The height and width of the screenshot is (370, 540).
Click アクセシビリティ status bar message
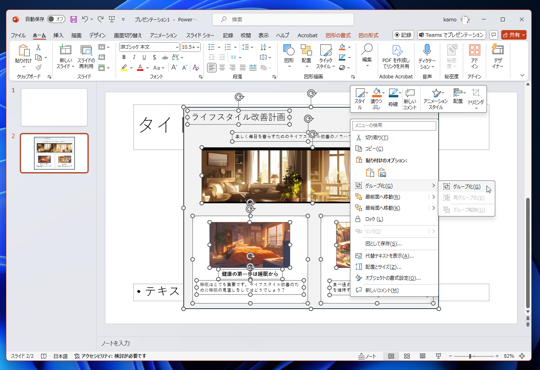click(110, 356)
